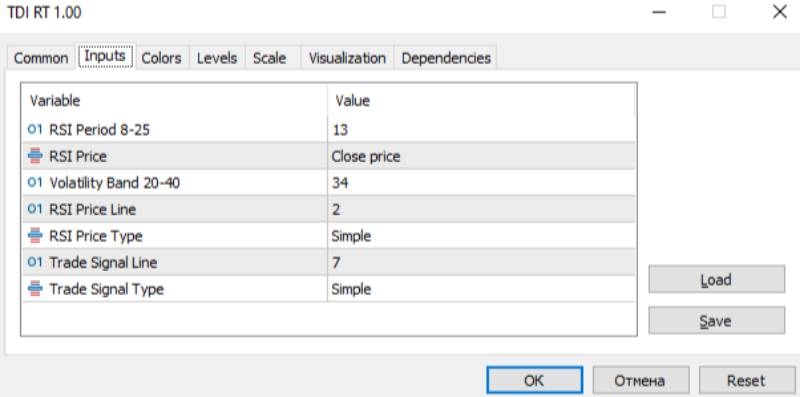Image resolution: width=800 pixels, height=397 pixels.
Task: Click the Value column header
Action: (x=481, y=101)
